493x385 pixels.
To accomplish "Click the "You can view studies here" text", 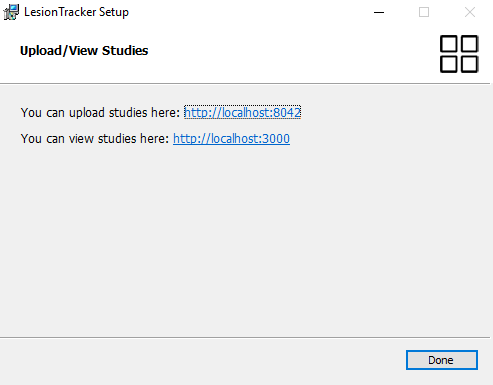I will [x=95, y=138].
